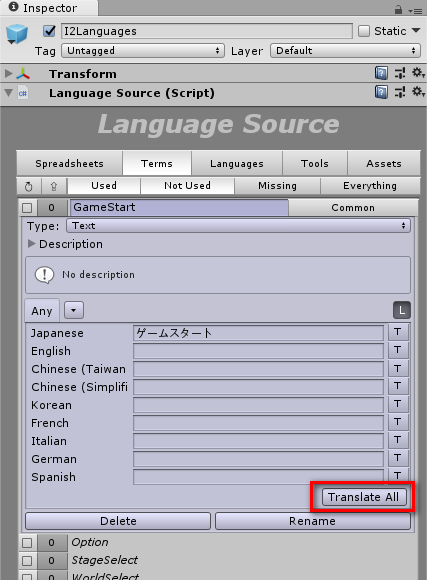Open the Assets tab
427x580 pixels.
click(384, 163)
